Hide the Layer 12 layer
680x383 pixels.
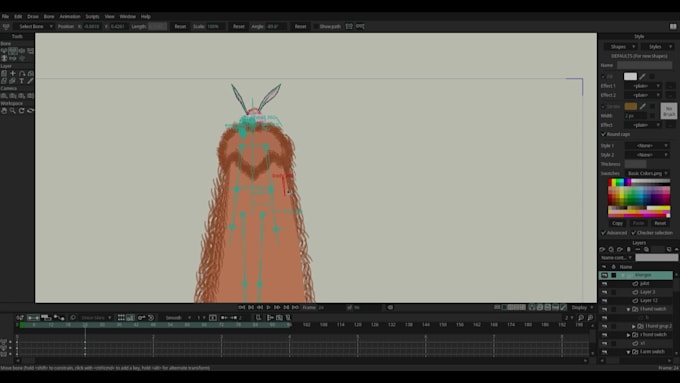click(x=604, y=300)
